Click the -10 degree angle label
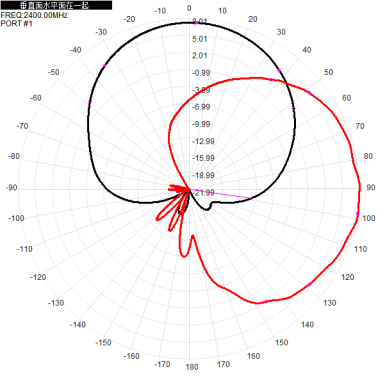378x378 pixels. (x=160, y=11)
